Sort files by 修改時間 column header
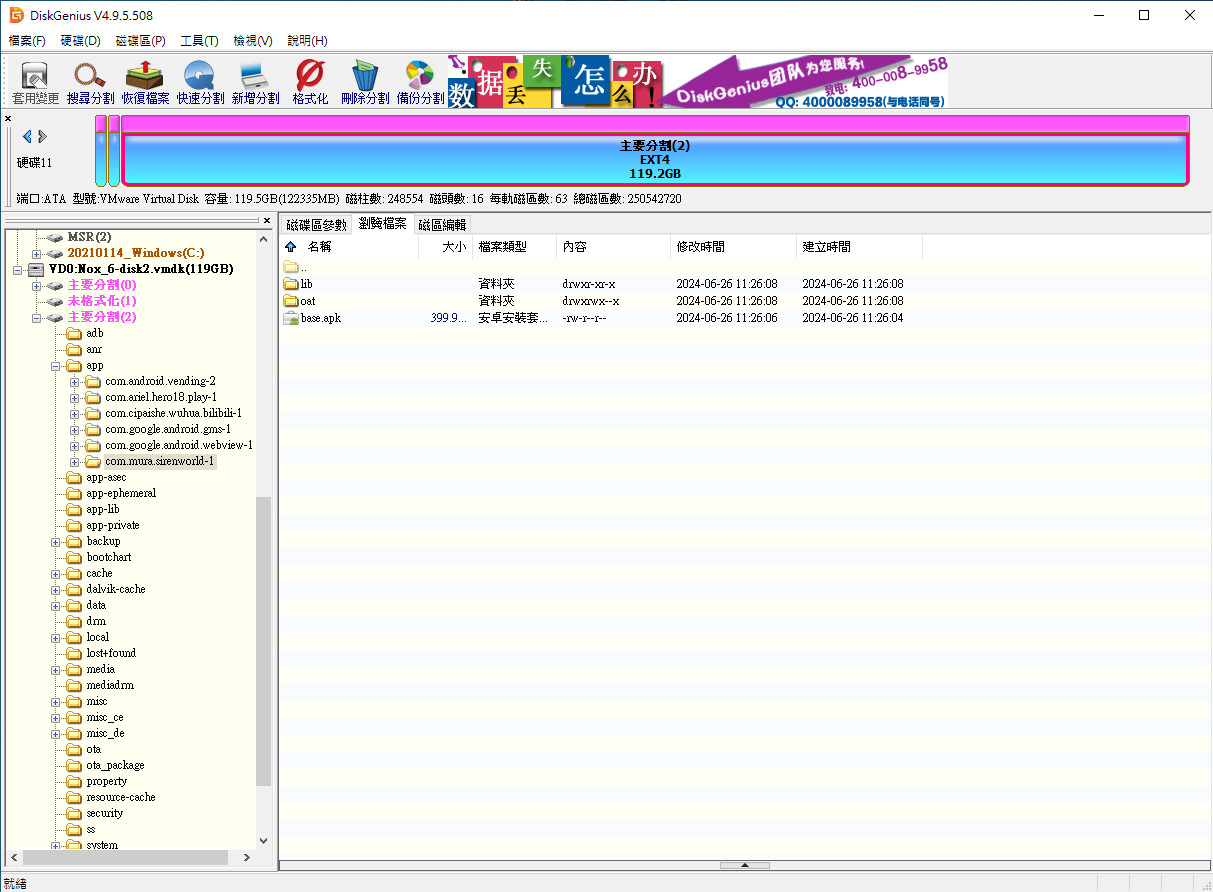This screenshot has width=1213, height=892. coord(701,247)
